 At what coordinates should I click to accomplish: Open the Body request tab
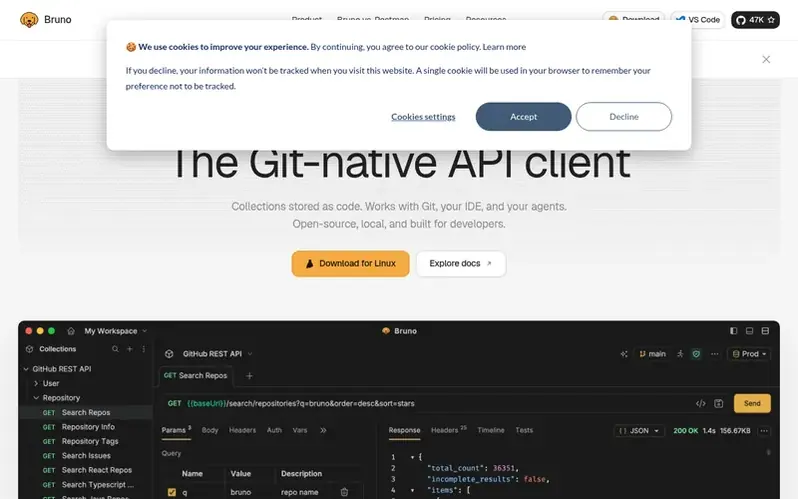pyautogui.click(x=210, y=430)
